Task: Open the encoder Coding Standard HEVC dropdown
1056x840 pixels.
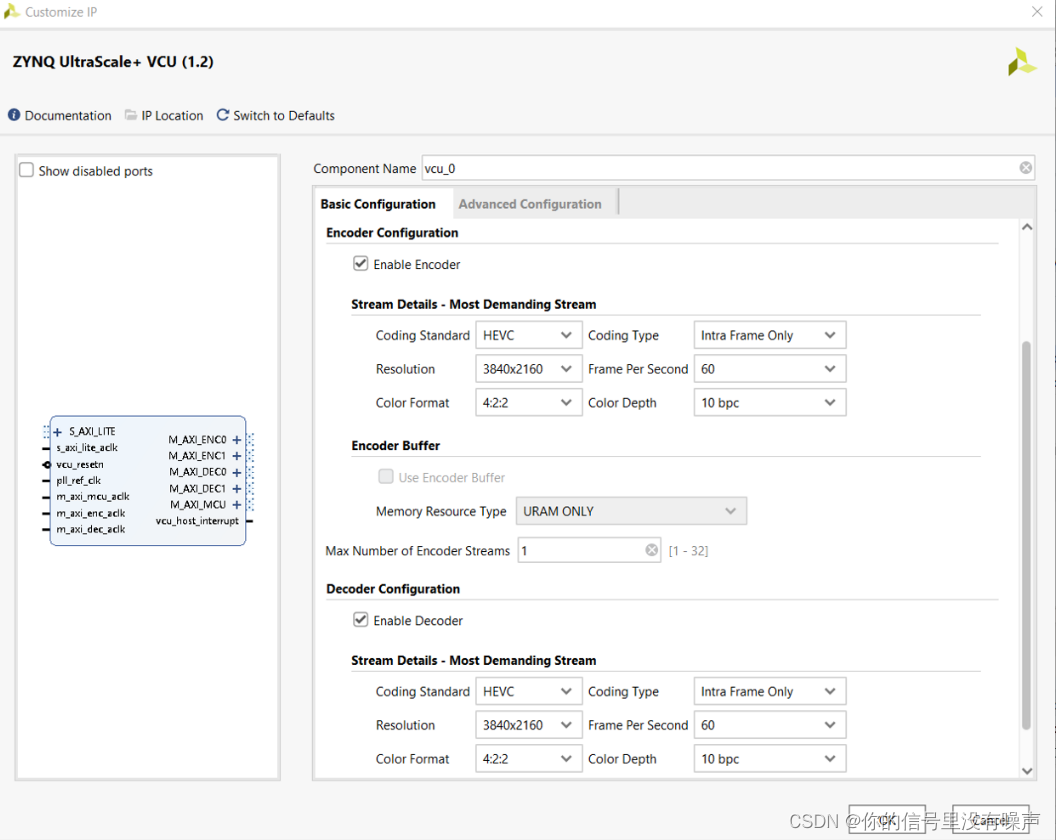Action: [x=529, y=335]
